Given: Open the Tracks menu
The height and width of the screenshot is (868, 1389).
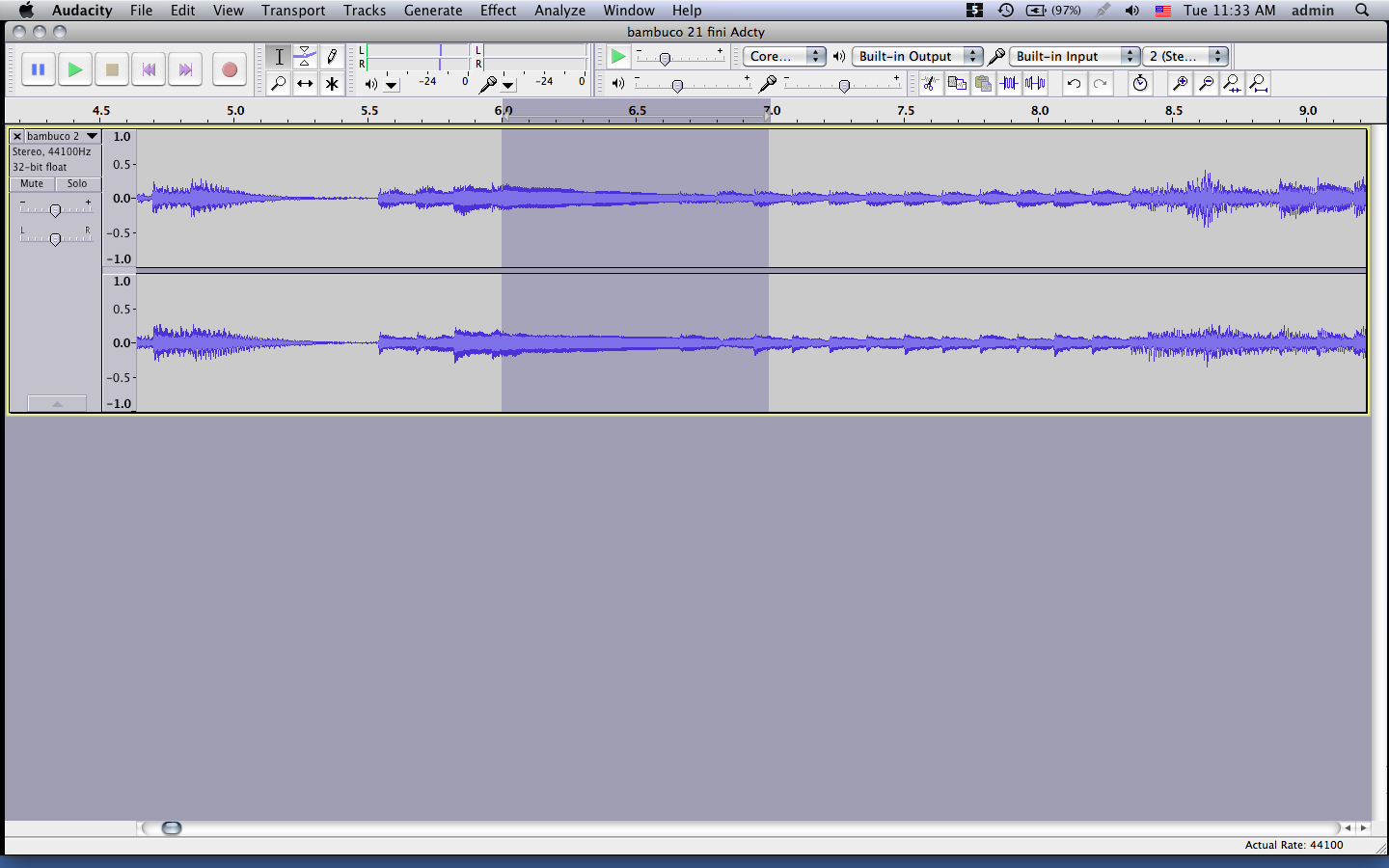Looking at the screenshot, I should click(365, 10).
